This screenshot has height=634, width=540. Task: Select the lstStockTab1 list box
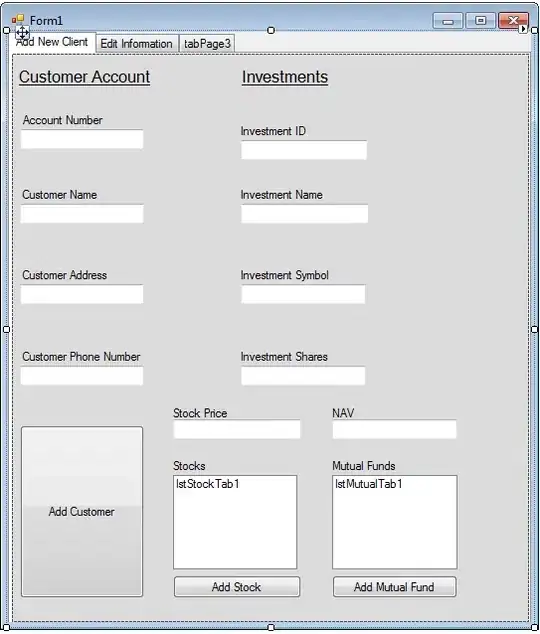point(235,522)
